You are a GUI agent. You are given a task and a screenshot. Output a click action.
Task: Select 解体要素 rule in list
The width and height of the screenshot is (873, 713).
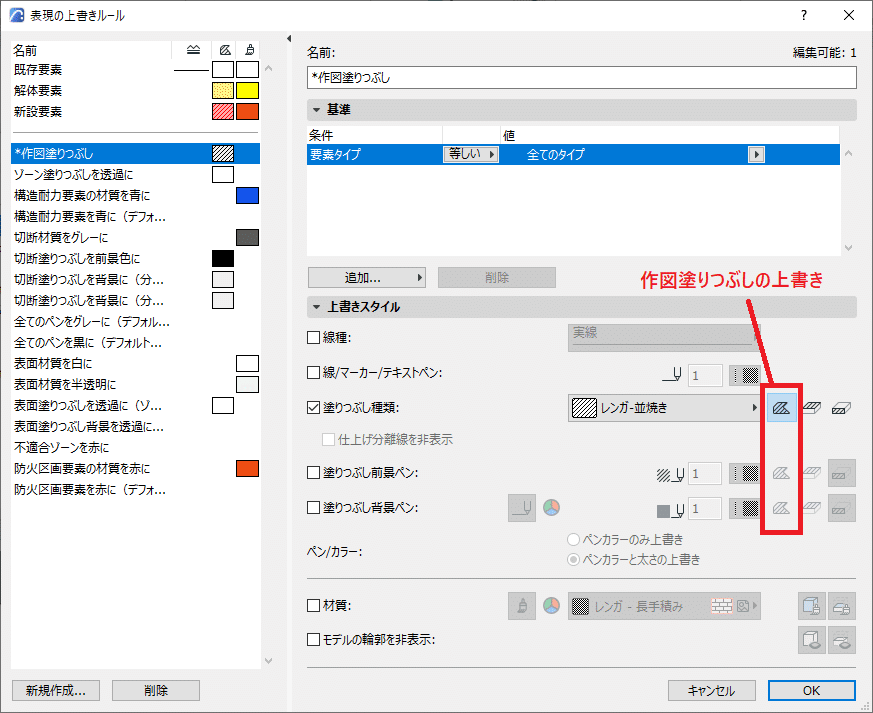(x=135, y=90)
